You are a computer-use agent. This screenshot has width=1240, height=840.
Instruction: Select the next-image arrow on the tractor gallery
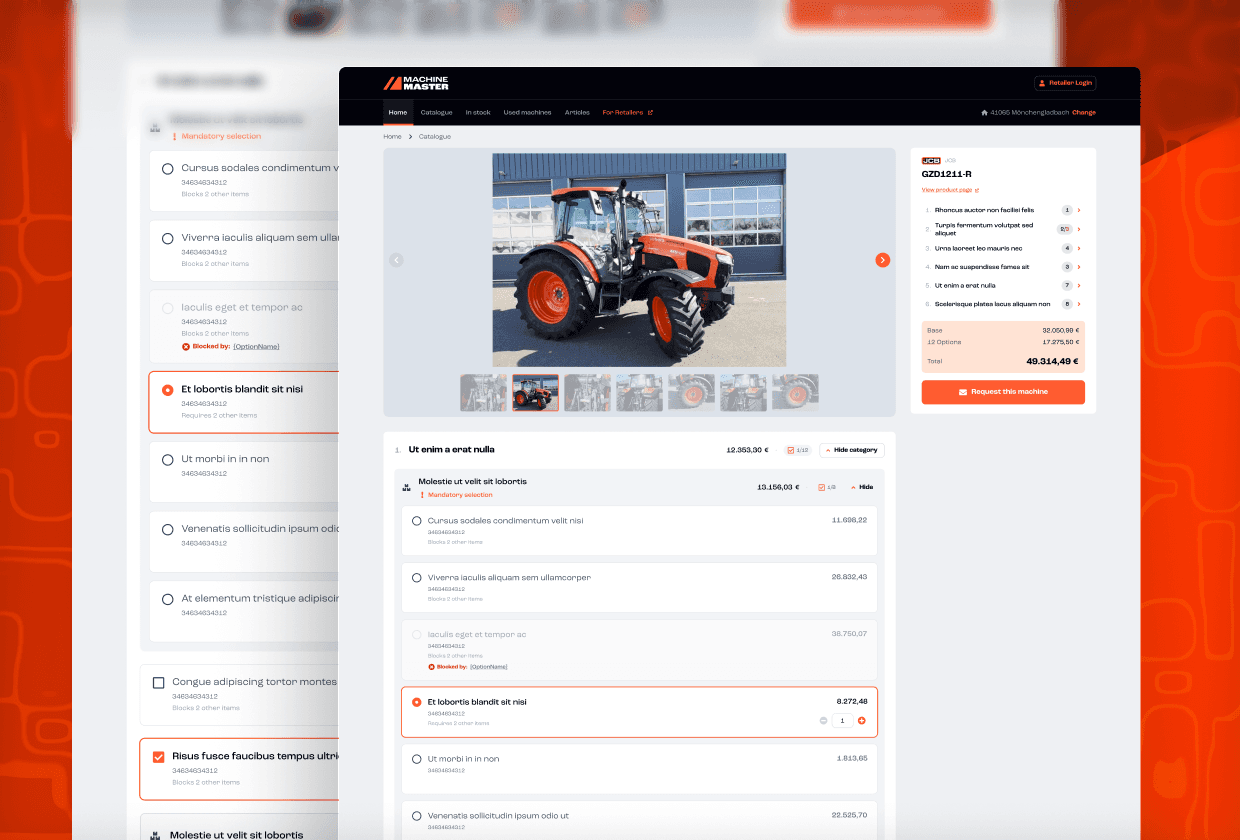(x=883, y=260)
